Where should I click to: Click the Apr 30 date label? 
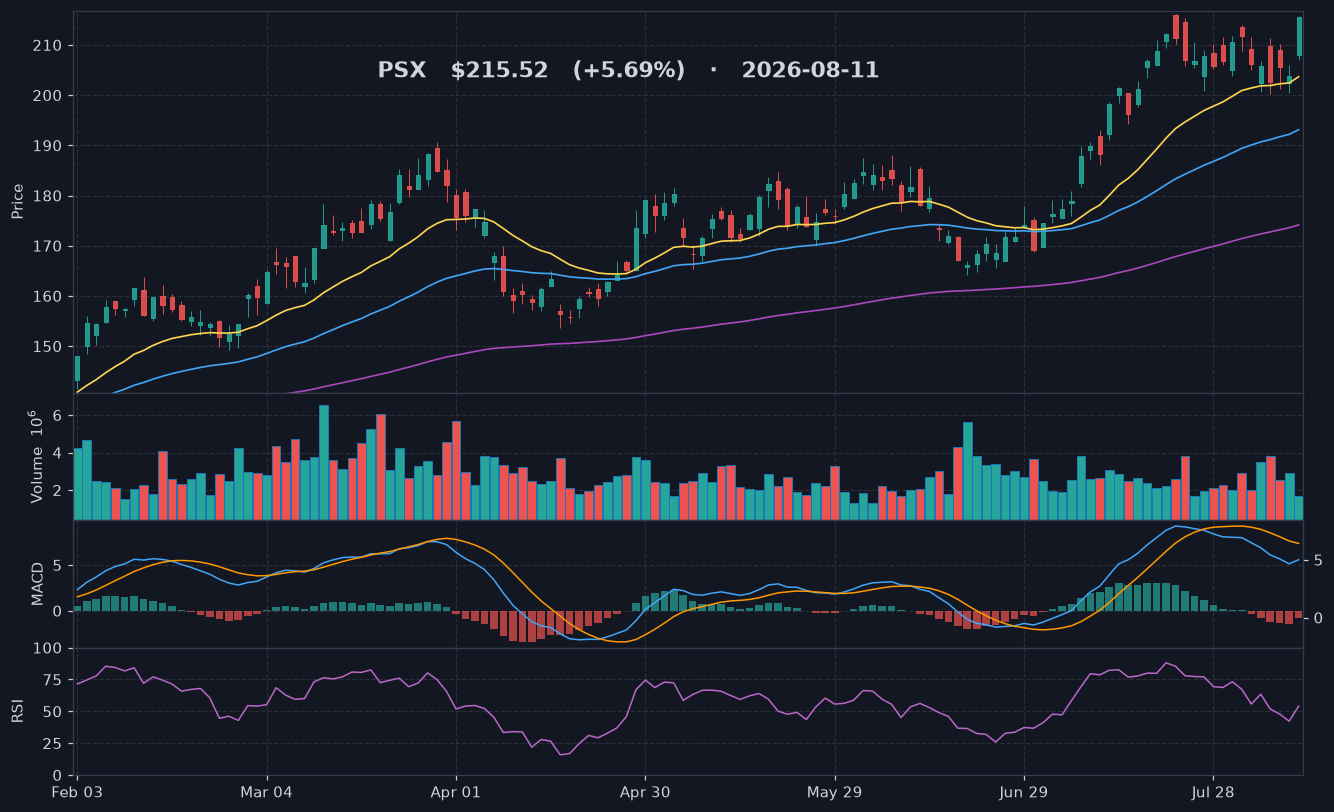[x=645, y=793]
